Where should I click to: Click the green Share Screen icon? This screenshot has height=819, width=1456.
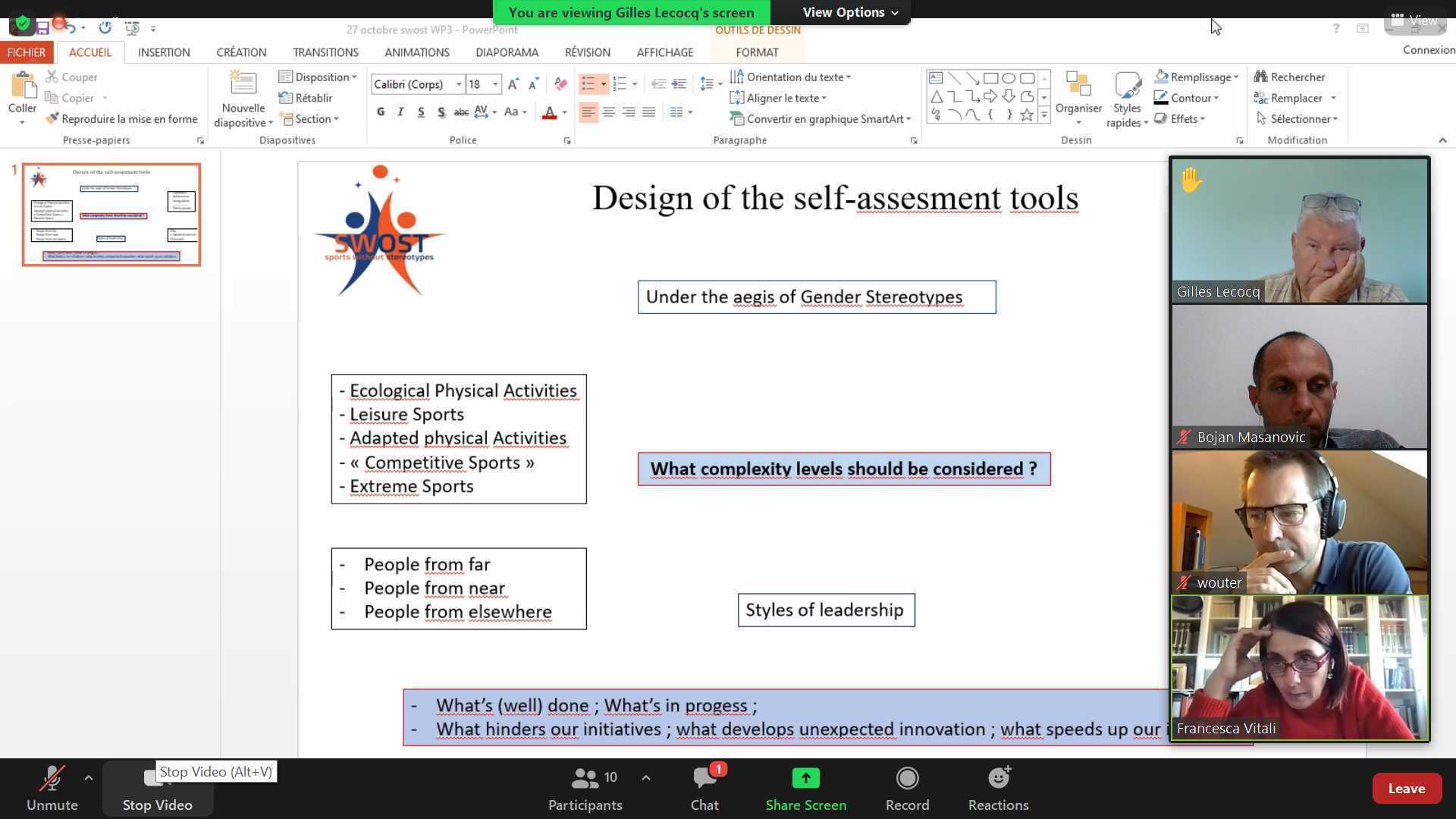pos(805,778)
